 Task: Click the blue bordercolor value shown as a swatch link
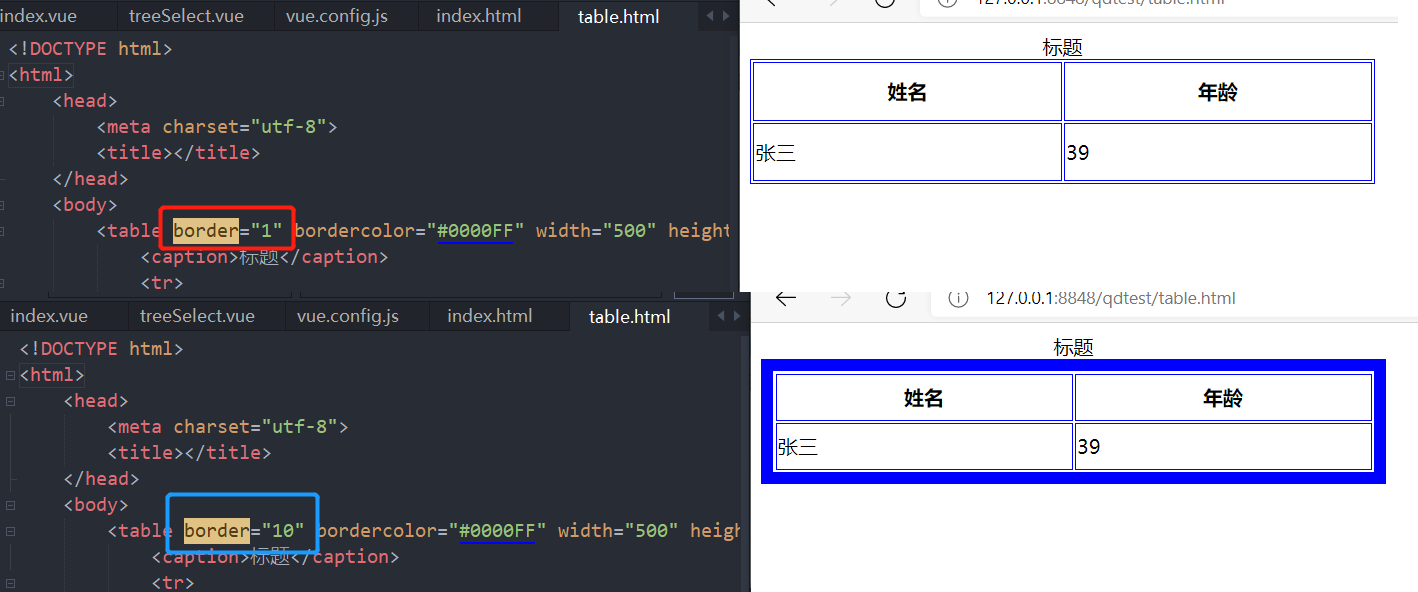(476, 230)
